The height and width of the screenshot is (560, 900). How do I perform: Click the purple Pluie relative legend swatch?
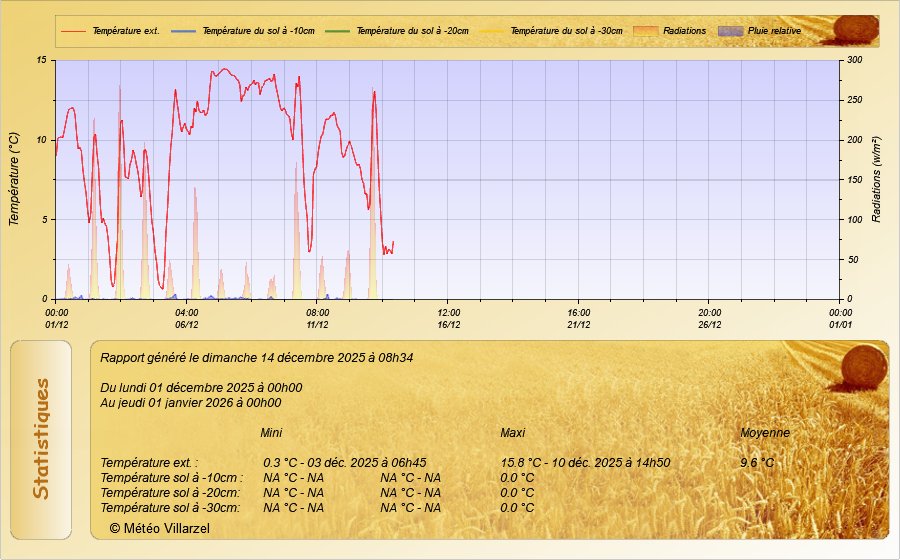click(731, 31)
